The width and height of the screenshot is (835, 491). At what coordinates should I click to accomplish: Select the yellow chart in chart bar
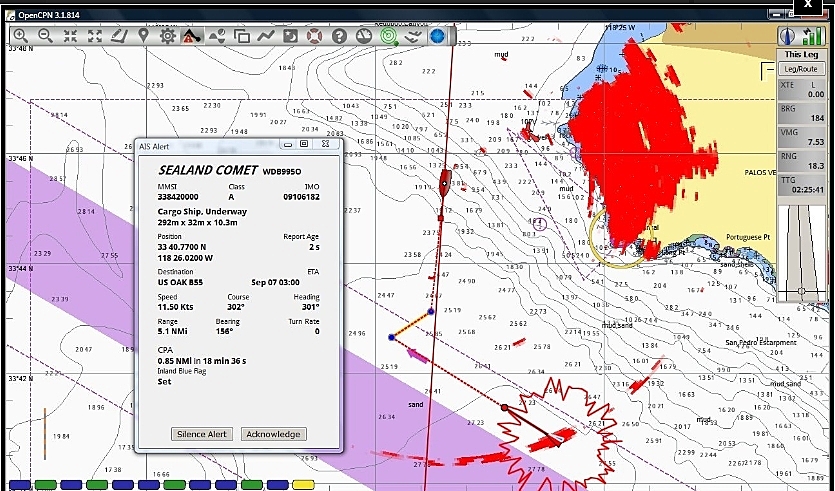(303, 485)
